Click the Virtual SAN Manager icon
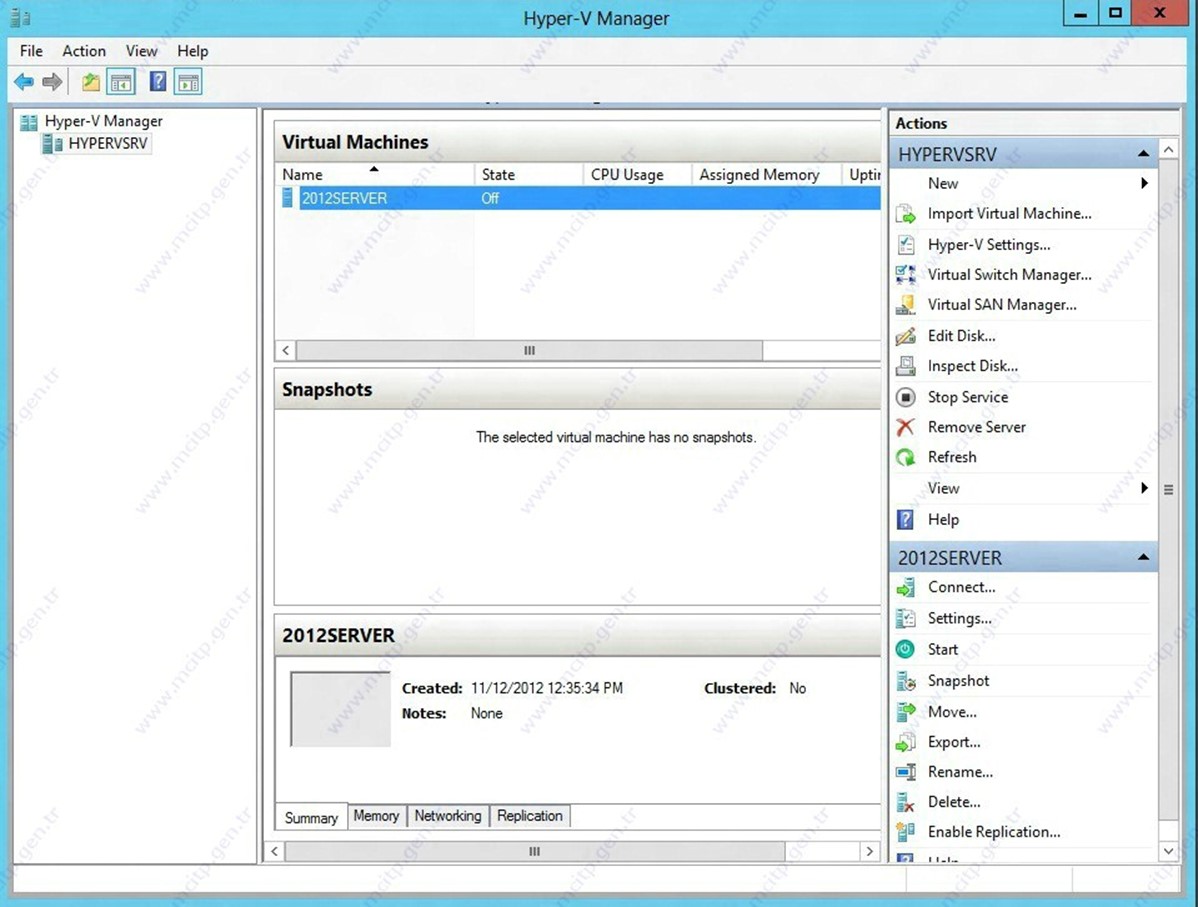This screenshot has height=907, width=1198. click(x=905, y=305)
